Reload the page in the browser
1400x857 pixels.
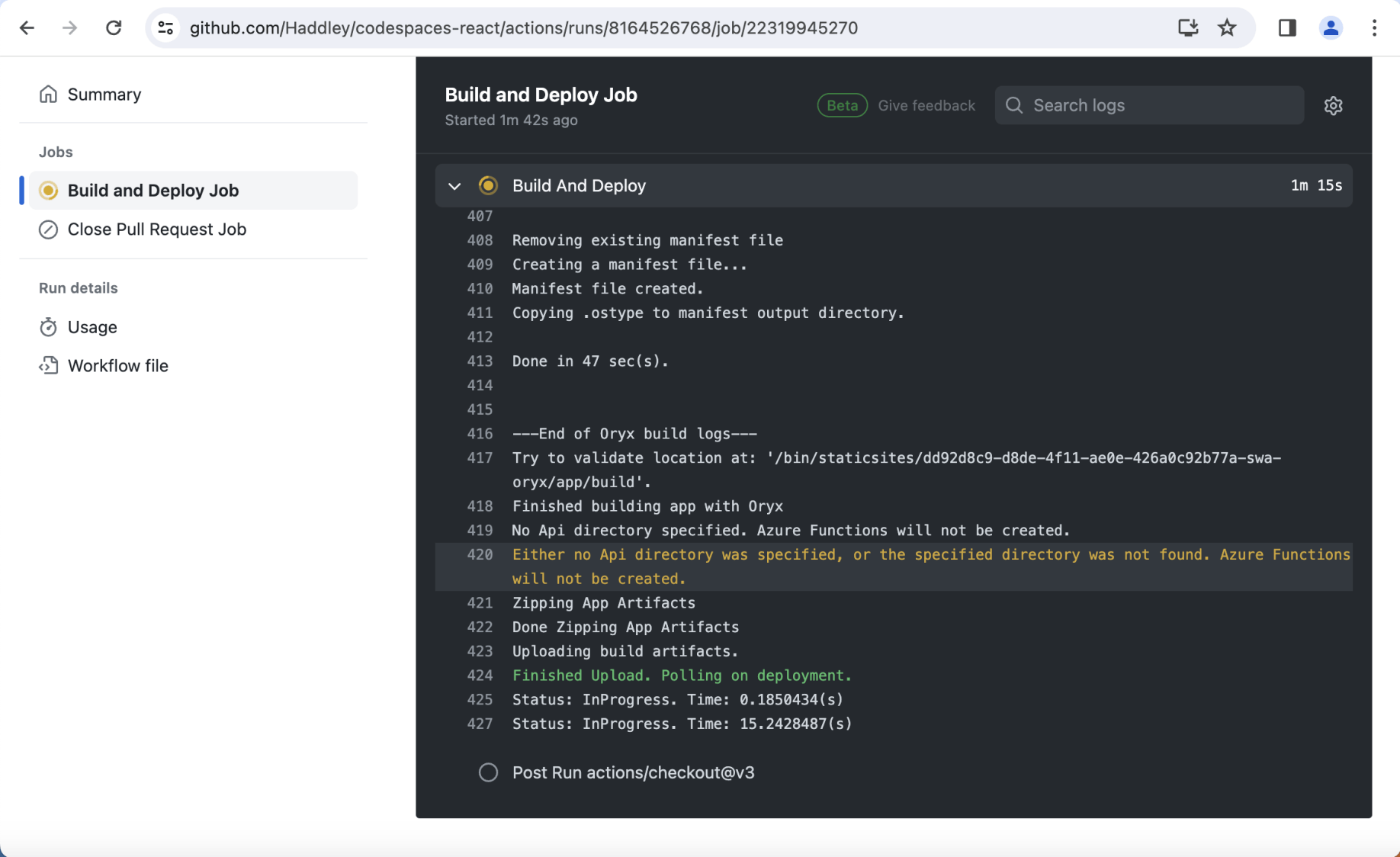coord(114,28)
